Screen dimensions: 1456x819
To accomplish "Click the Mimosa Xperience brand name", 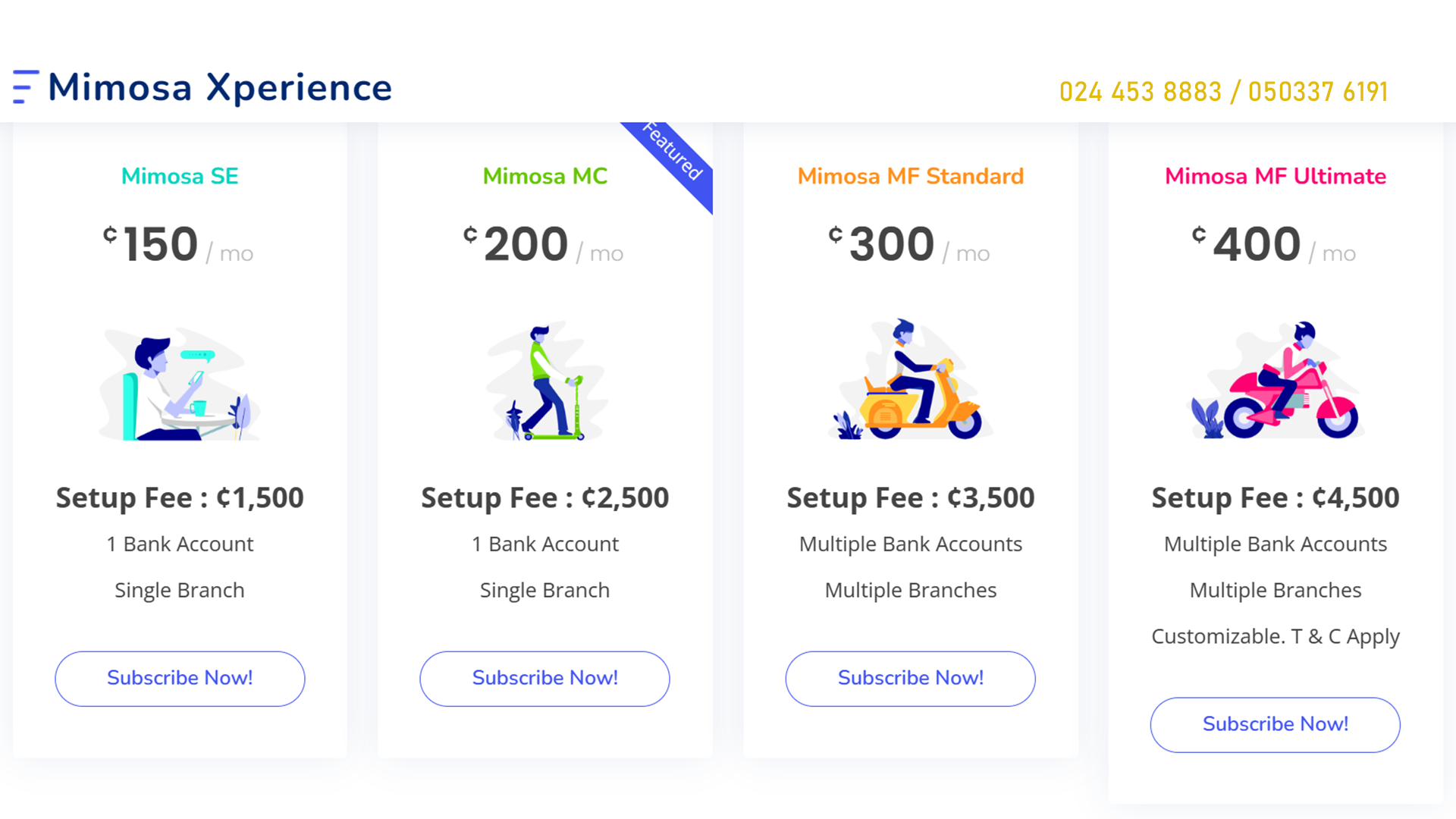I will tap(220, 87).
